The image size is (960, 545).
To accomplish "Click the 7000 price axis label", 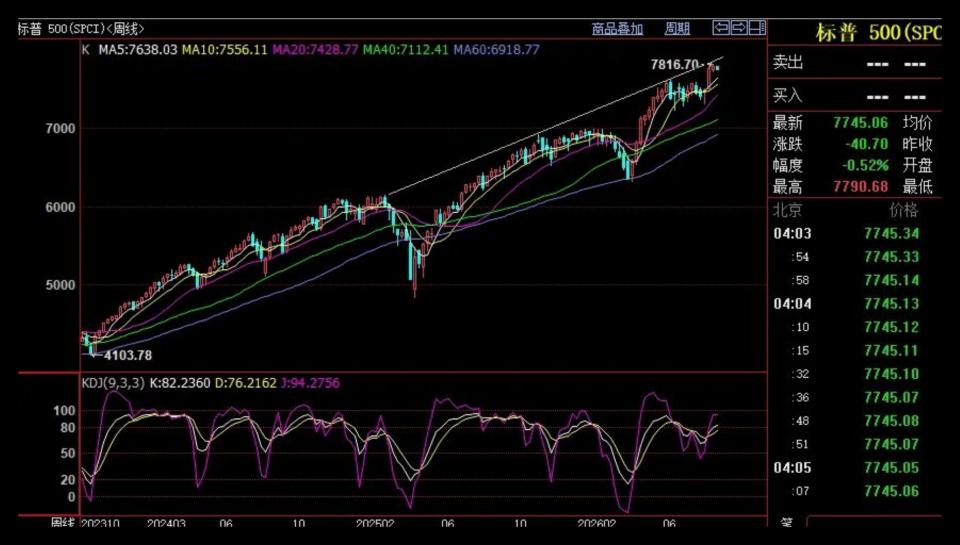I will pyautogui.click(x=61, y=129).
